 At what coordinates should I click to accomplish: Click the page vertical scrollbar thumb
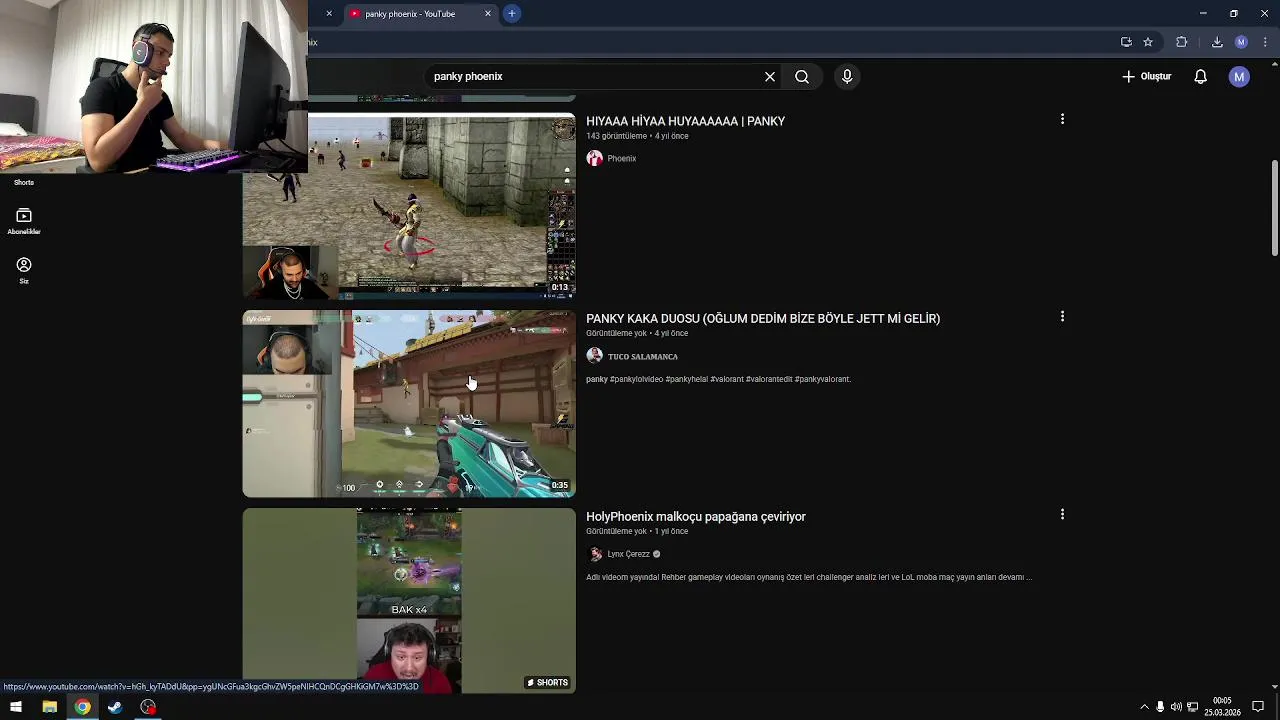click(1275, 207)
